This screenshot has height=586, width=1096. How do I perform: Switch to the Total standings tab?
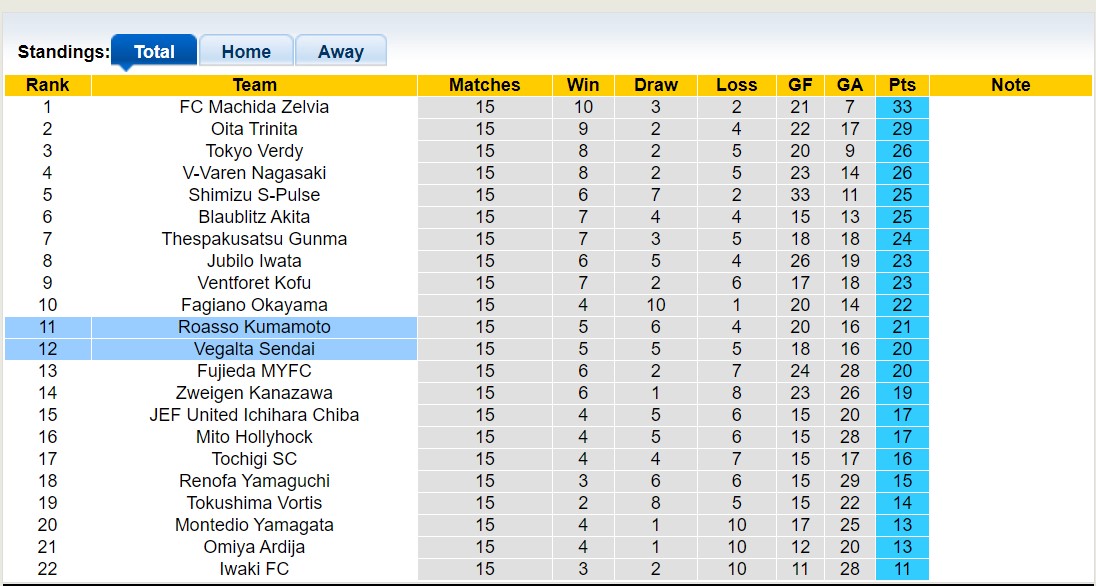[x=154, y=52]
